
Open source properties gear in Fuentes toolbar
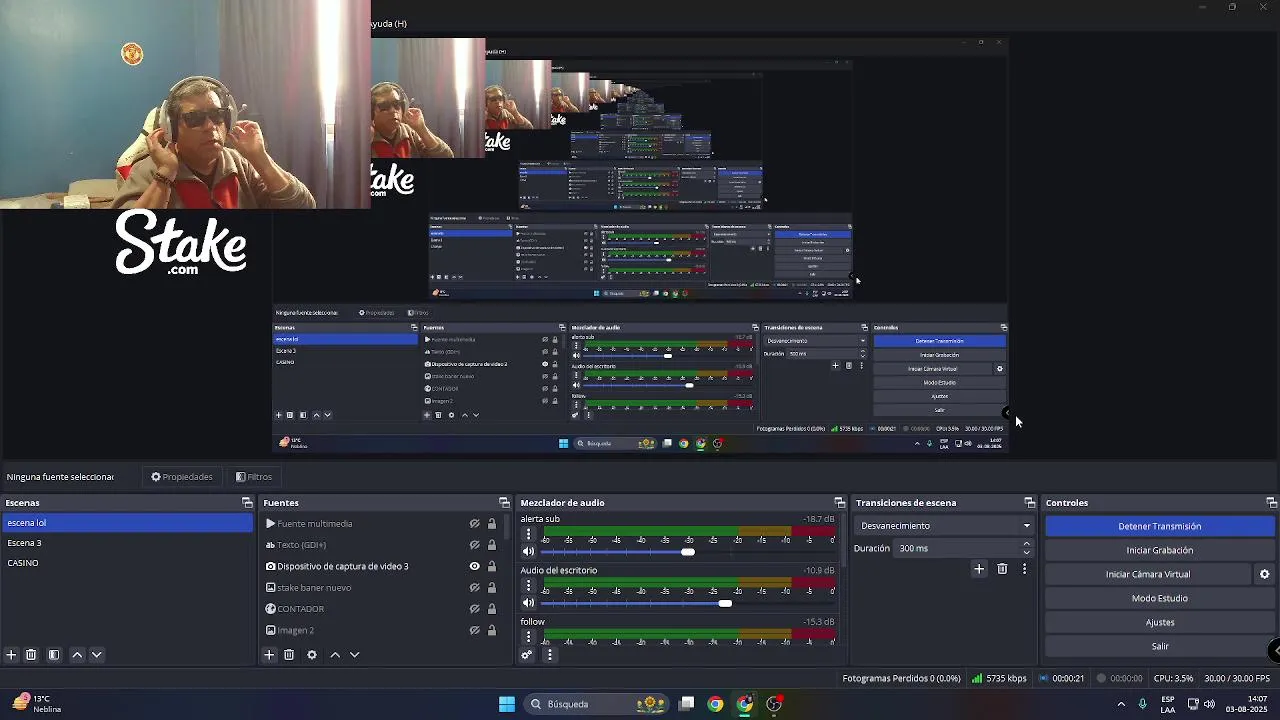click(x=312, y=655)
